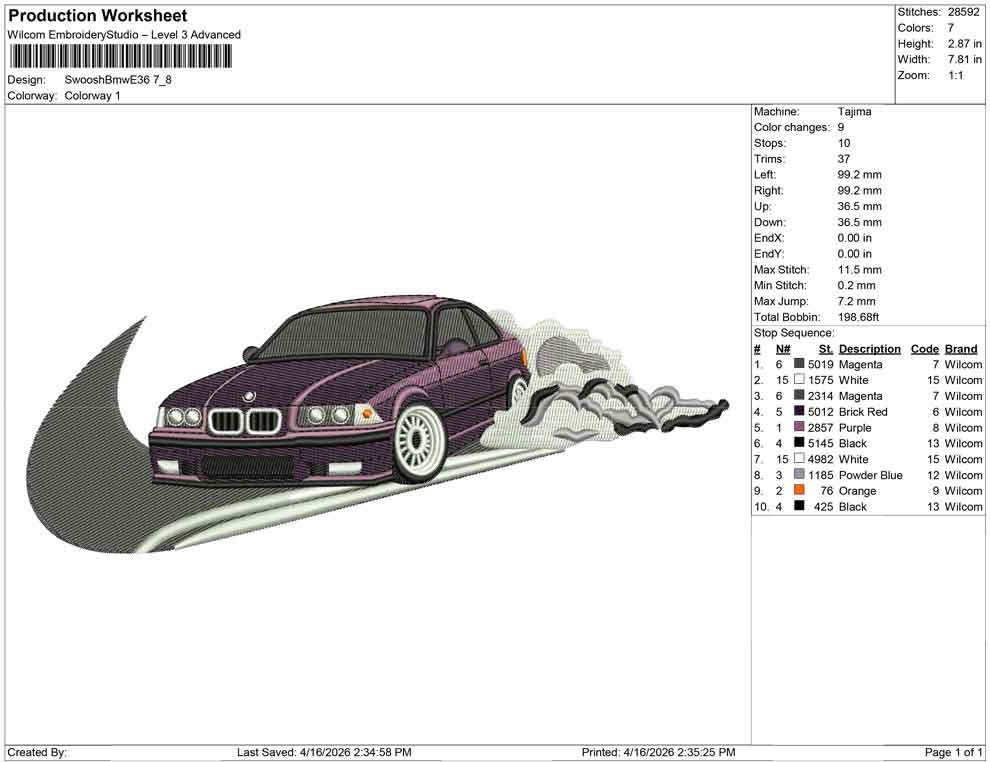Click the Brand column header
The width and height of the screenshot is (990, 762).
961,348
